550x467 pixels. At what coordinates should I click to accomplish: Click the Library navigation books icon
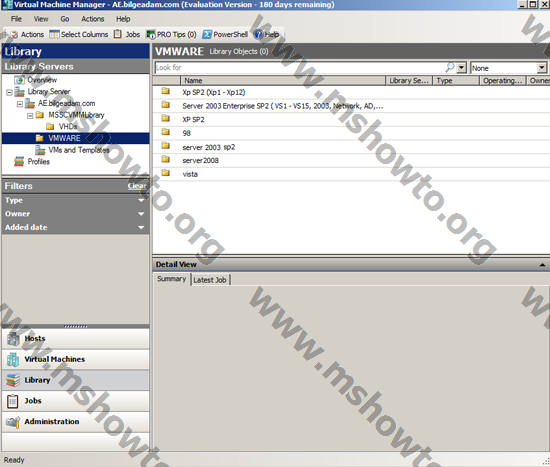[13, 380]
